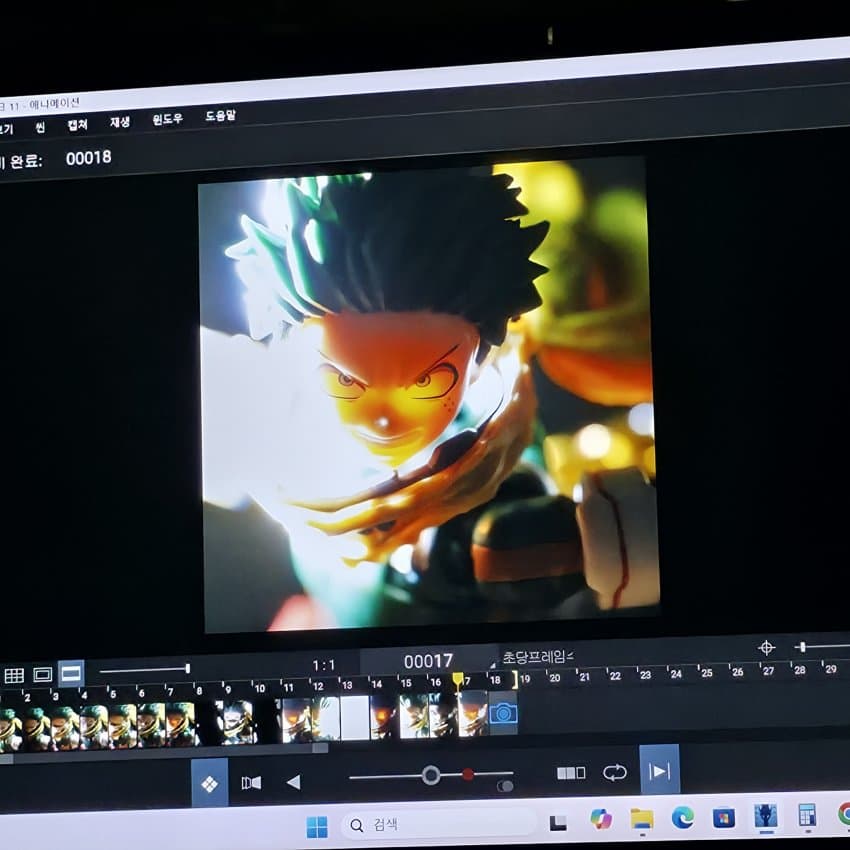
Task: Select the frame 12 thumbnail in timeline
Action: coord(325,717)
